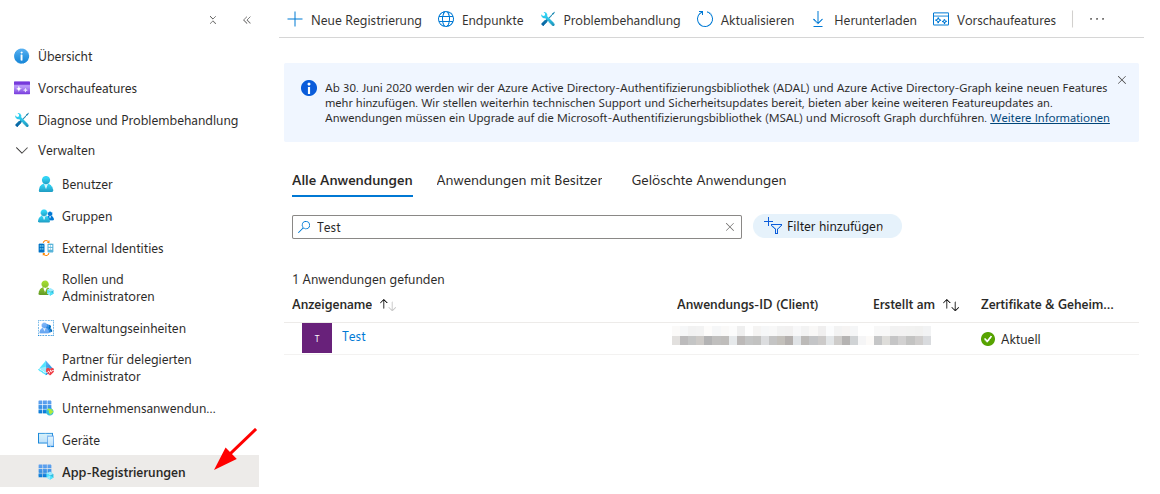This screenshot has height=494, width=1160.
Task: Collapse the Verwalten section
Action: click(x=22, y=151)
